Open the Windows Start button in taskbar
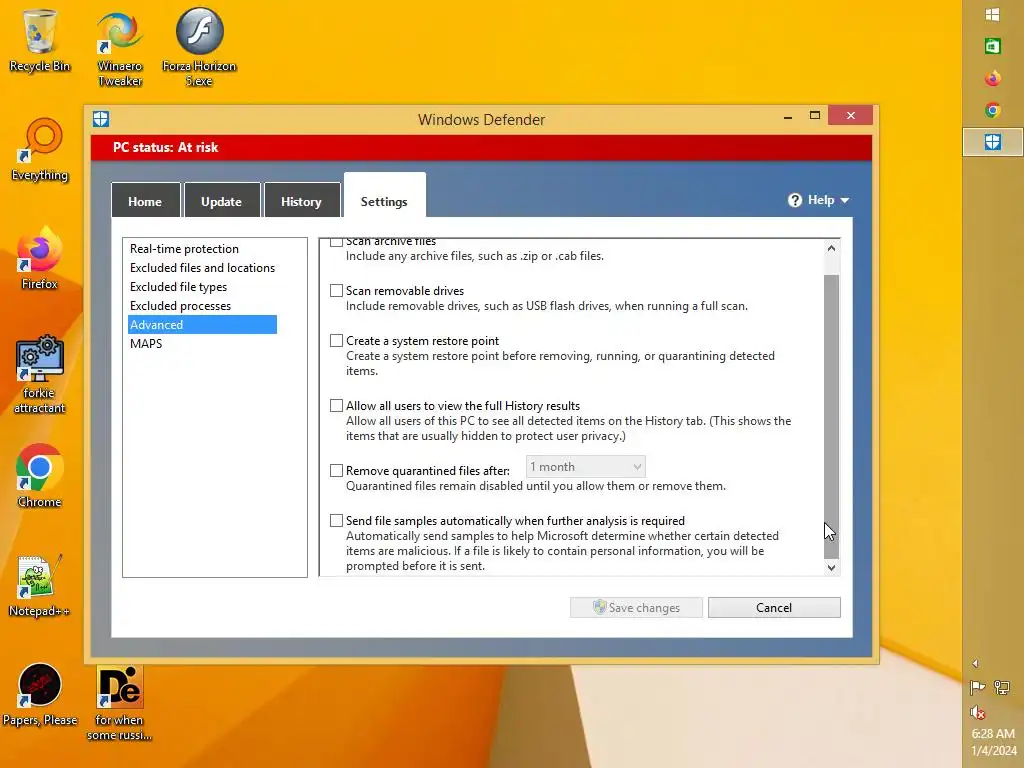The image size is (1024, 768). 993,15
